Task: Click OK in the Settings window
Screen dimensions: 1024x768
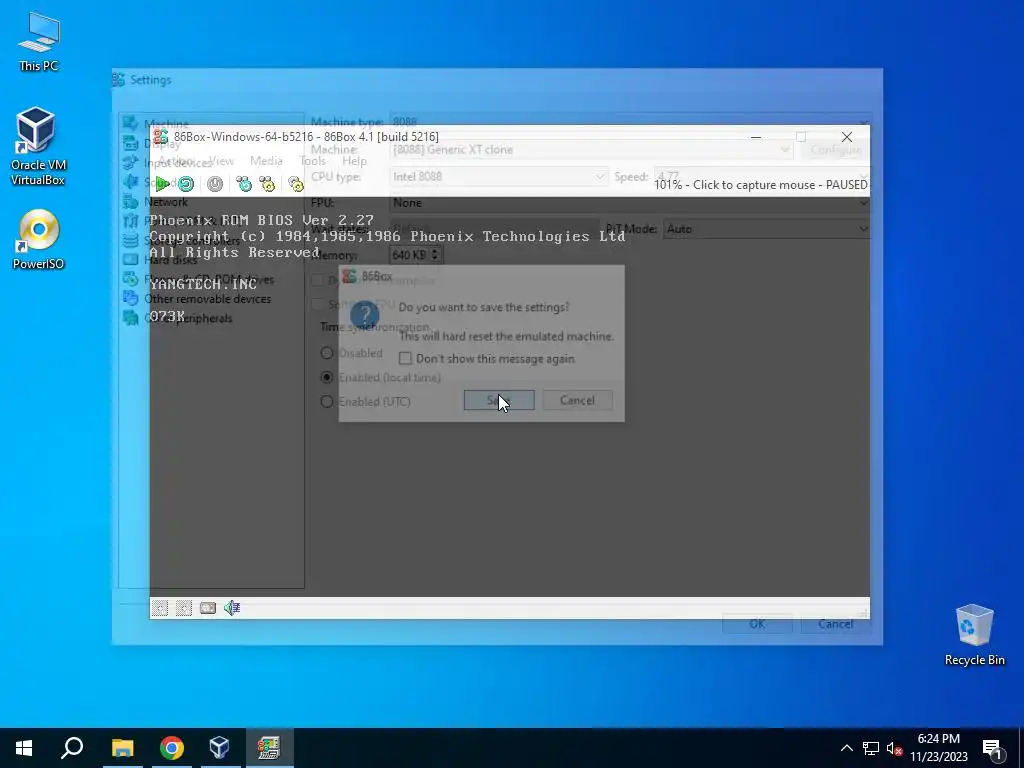Action: point(757,624)
